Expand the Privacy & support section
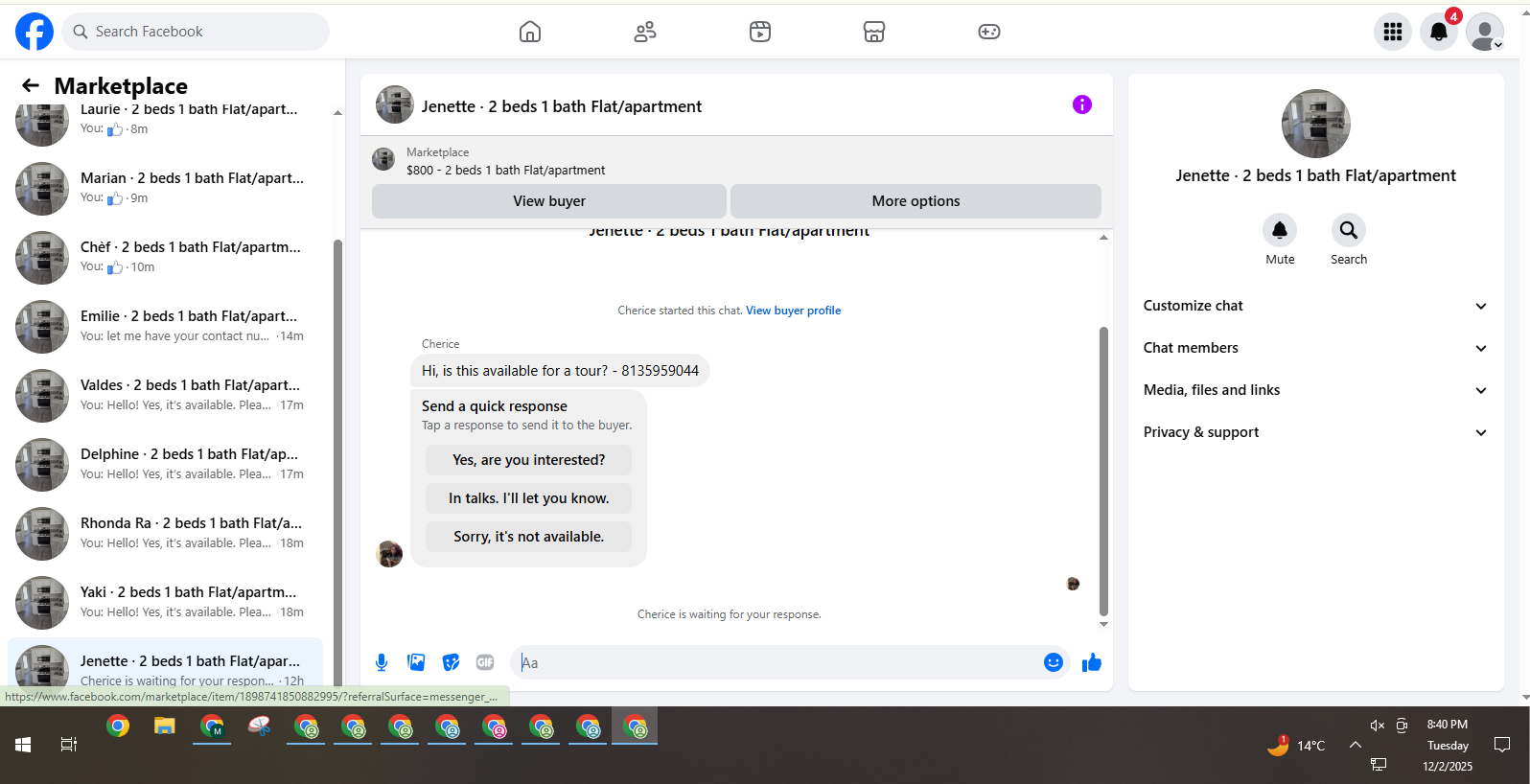This screenshot has width=1530, height=784. pos(1315,432)
